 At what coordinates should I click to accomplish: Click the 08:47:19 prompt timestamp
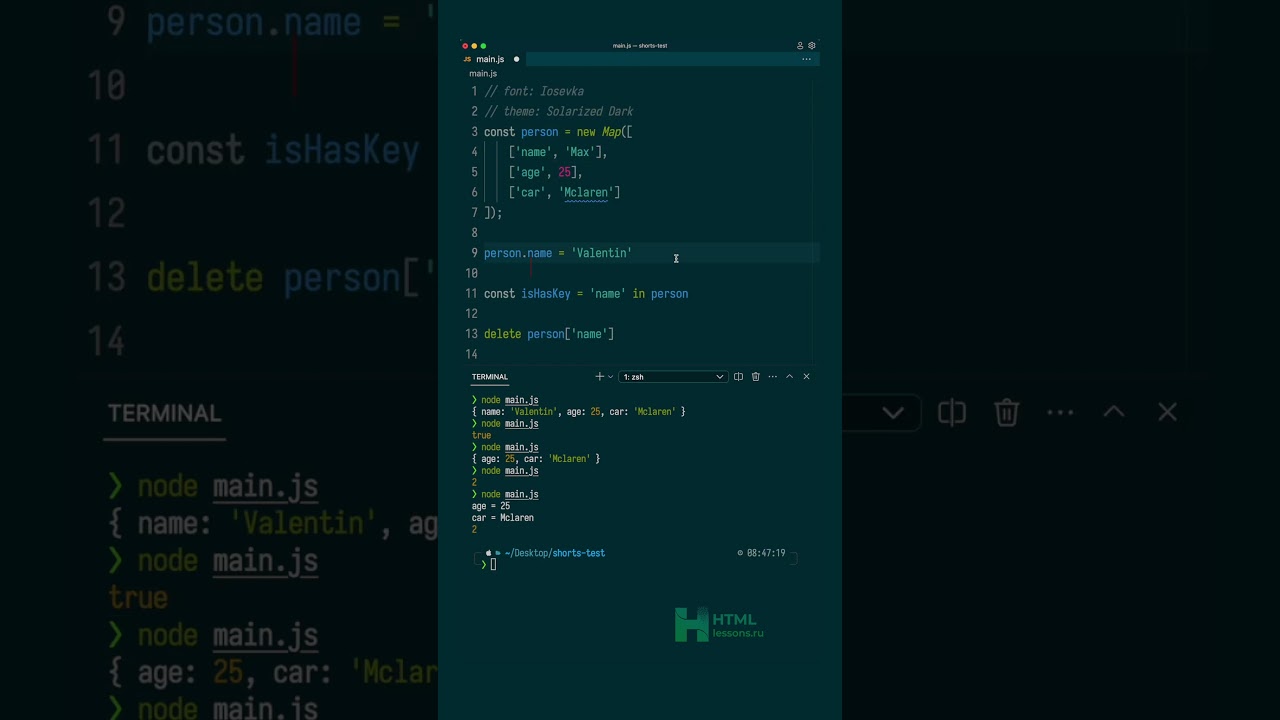[766, 553]
